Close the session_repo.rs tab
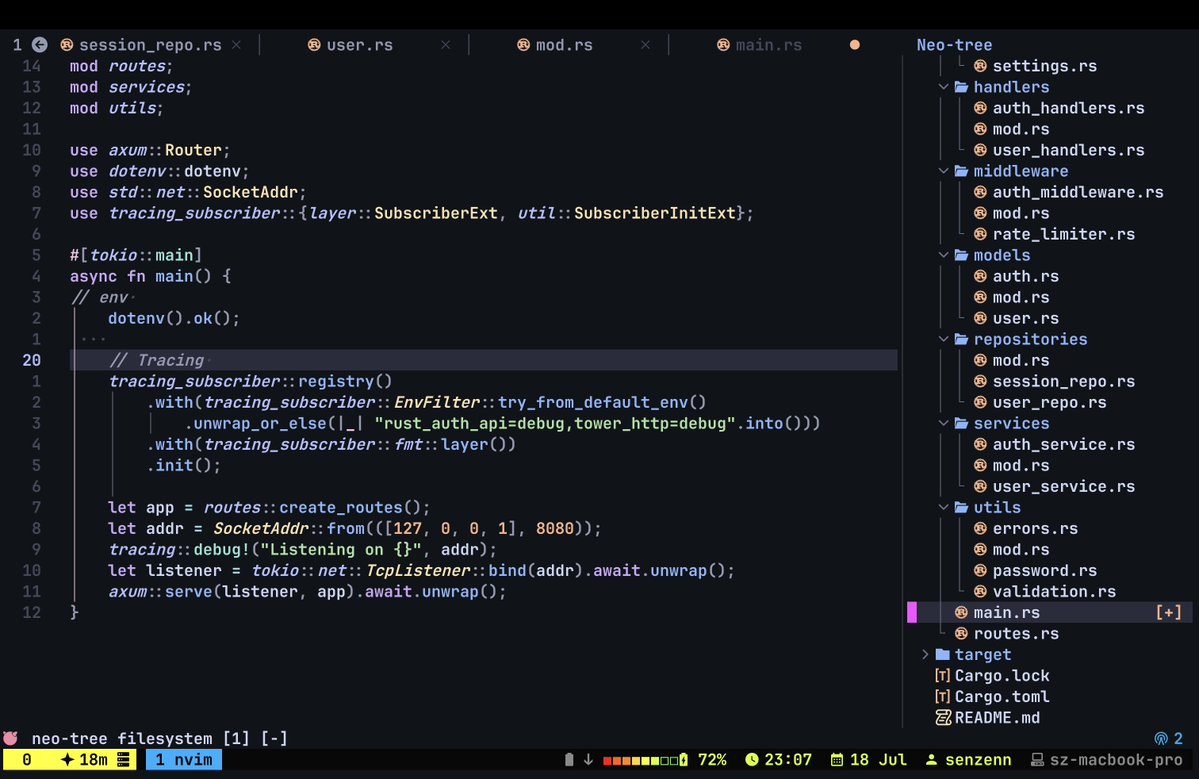1199x779 pixels. [236, 45]
